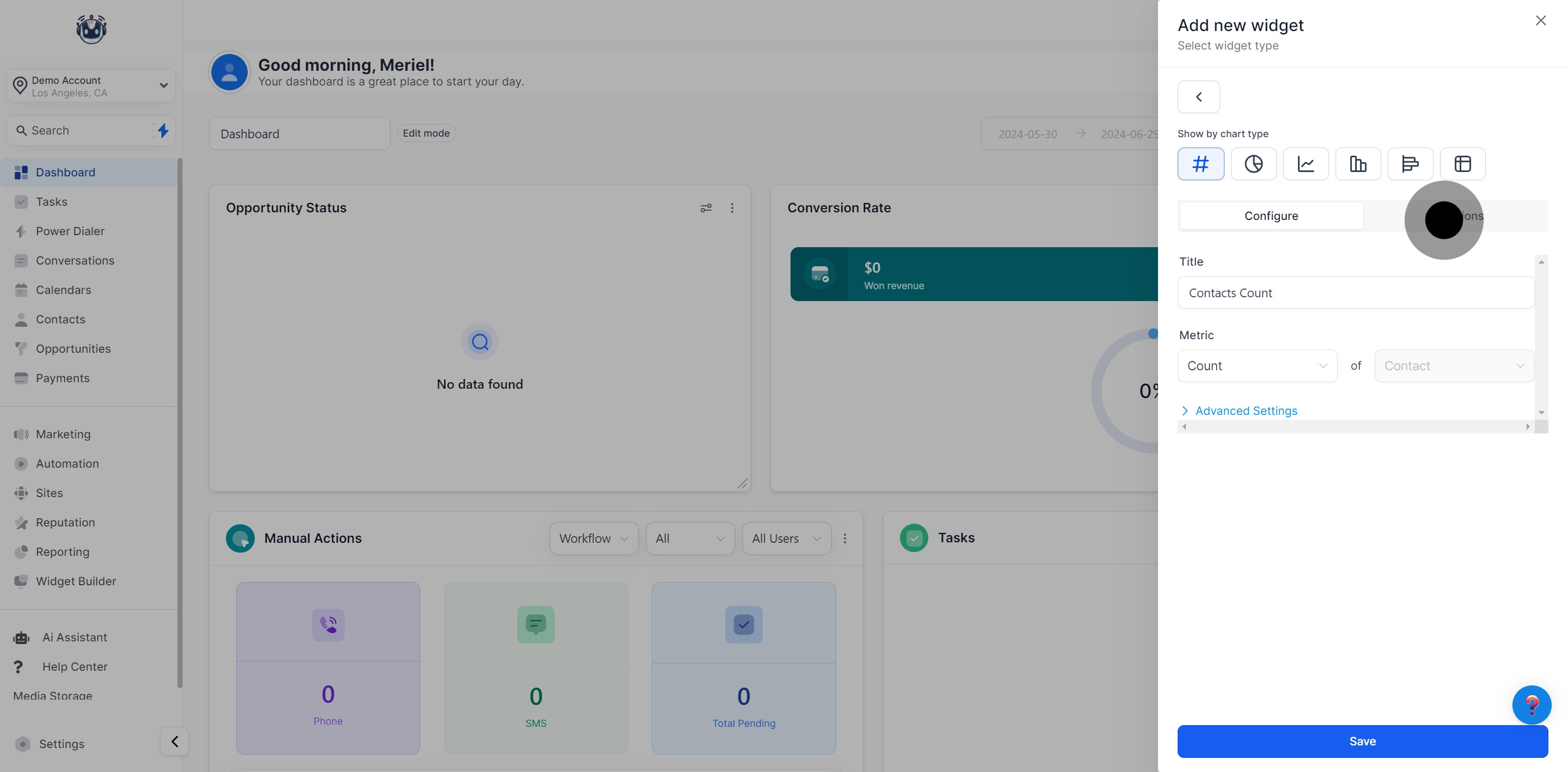The width and height of the screenshot is (1568, 772).
Task: Open the Workflow dropdown in Manual Actions
Action: [593, 539]
